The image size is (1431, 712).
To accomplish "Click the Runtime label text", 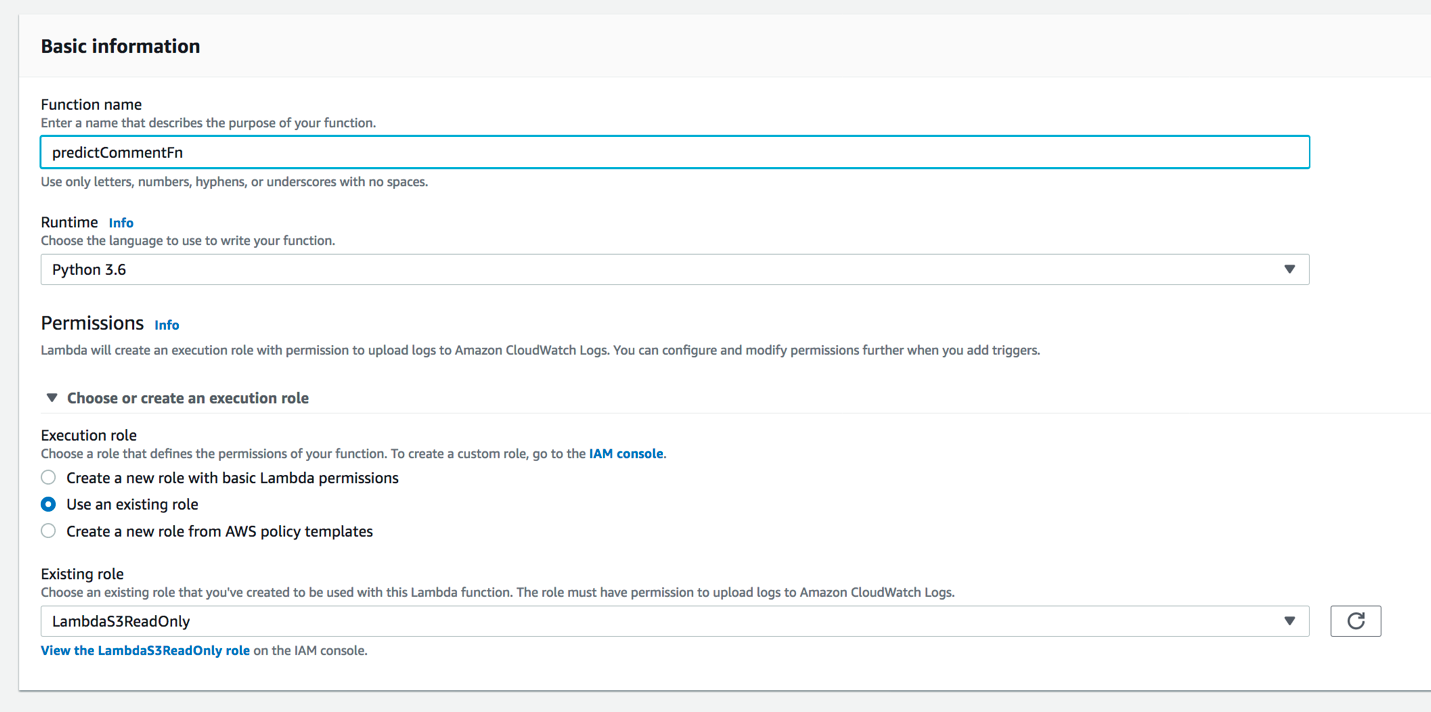I will (69, 222).
